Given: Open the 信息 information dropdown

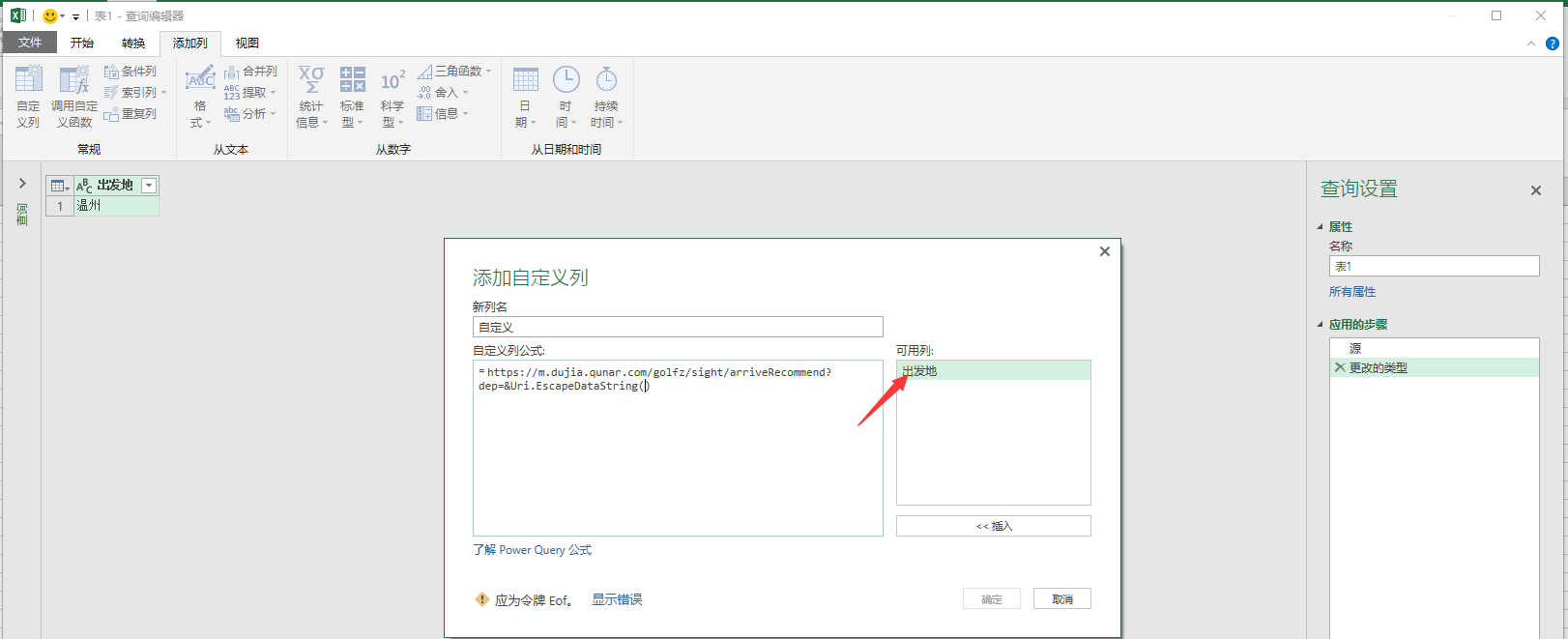Looking at the screenshot, I should (x=443, y=114).
